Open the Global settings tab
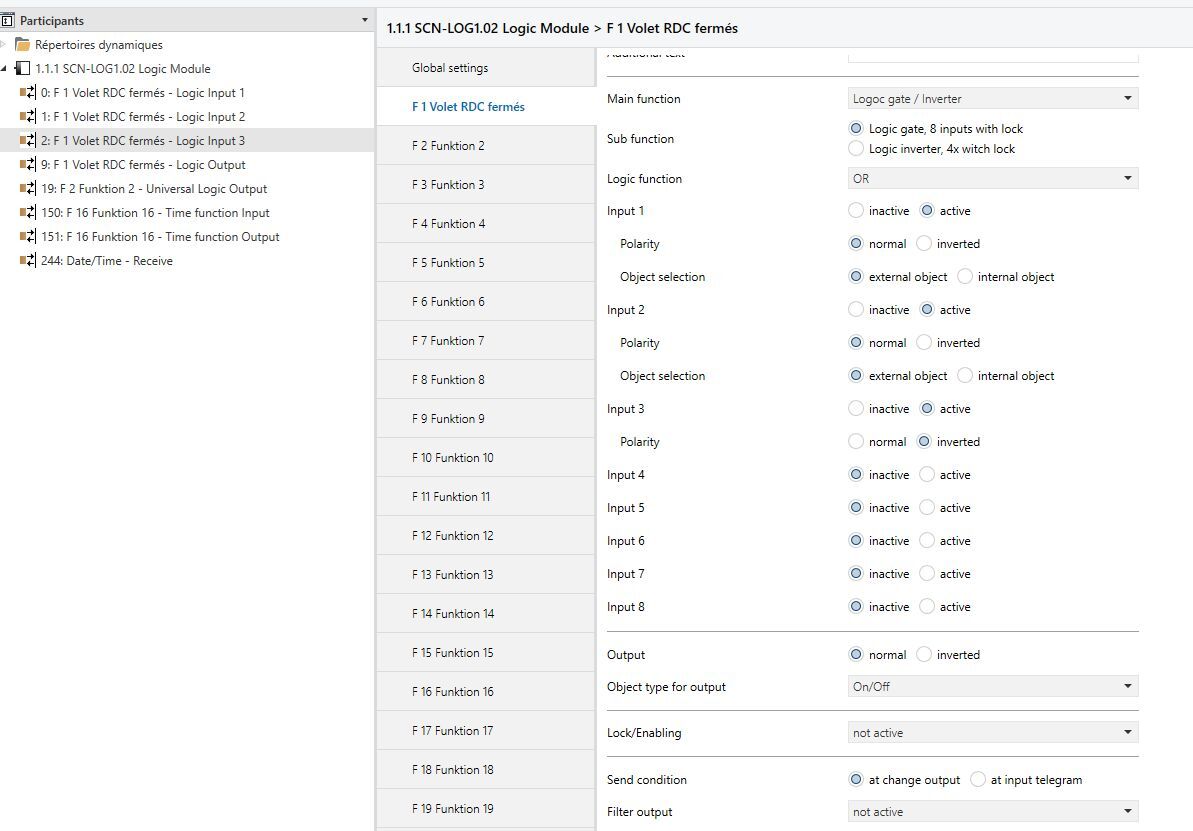 click(x=450, y=68)
